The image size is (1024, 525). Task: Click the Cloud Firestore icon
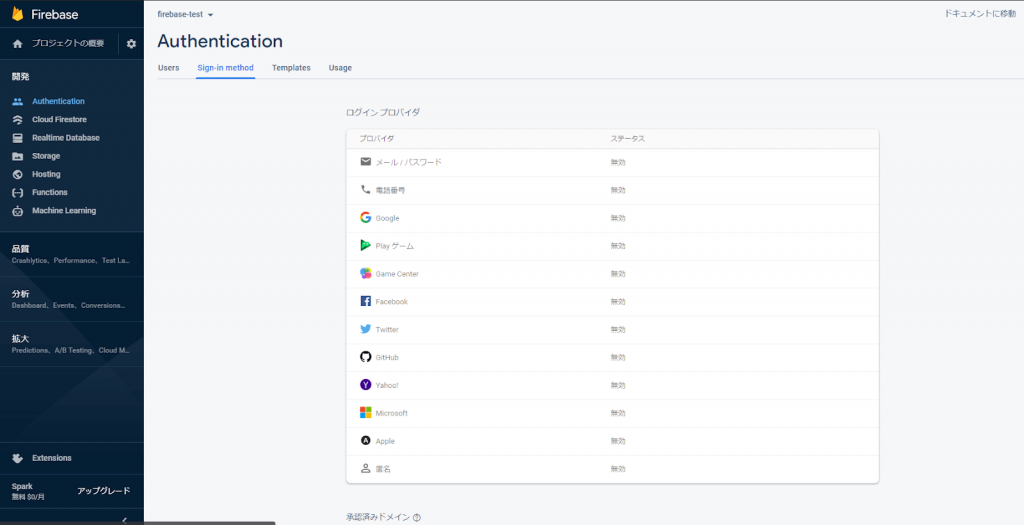pyautogui.click(x=18, y=119)
